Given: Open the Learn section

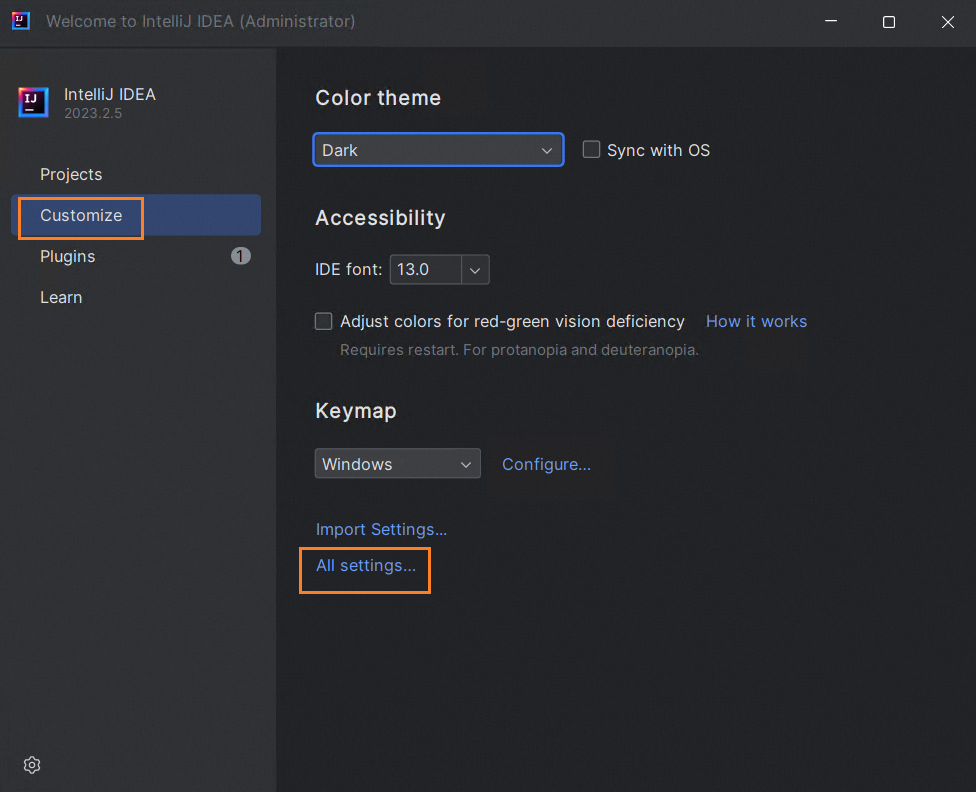Looking at the screenshot, I should coord(136,298).
